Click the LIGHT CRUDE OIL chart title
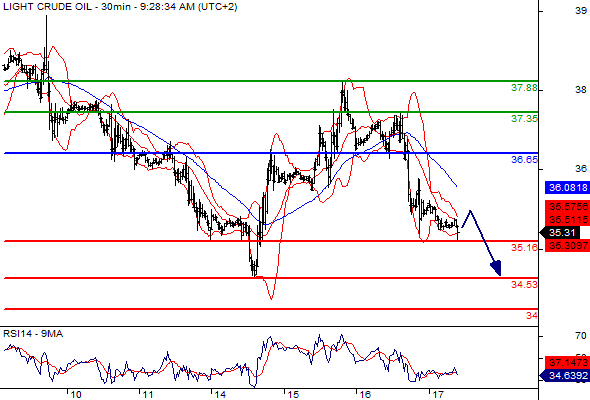The width and height of the screenshot is (590, 400). [120, 7]
